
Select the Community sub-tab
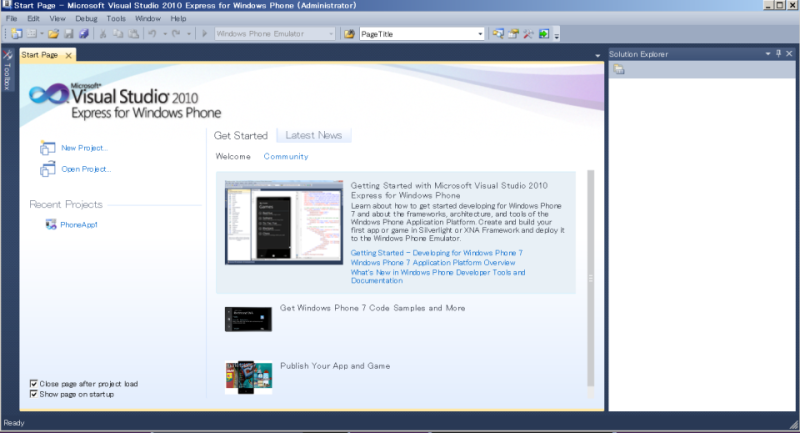pos(286,157)
